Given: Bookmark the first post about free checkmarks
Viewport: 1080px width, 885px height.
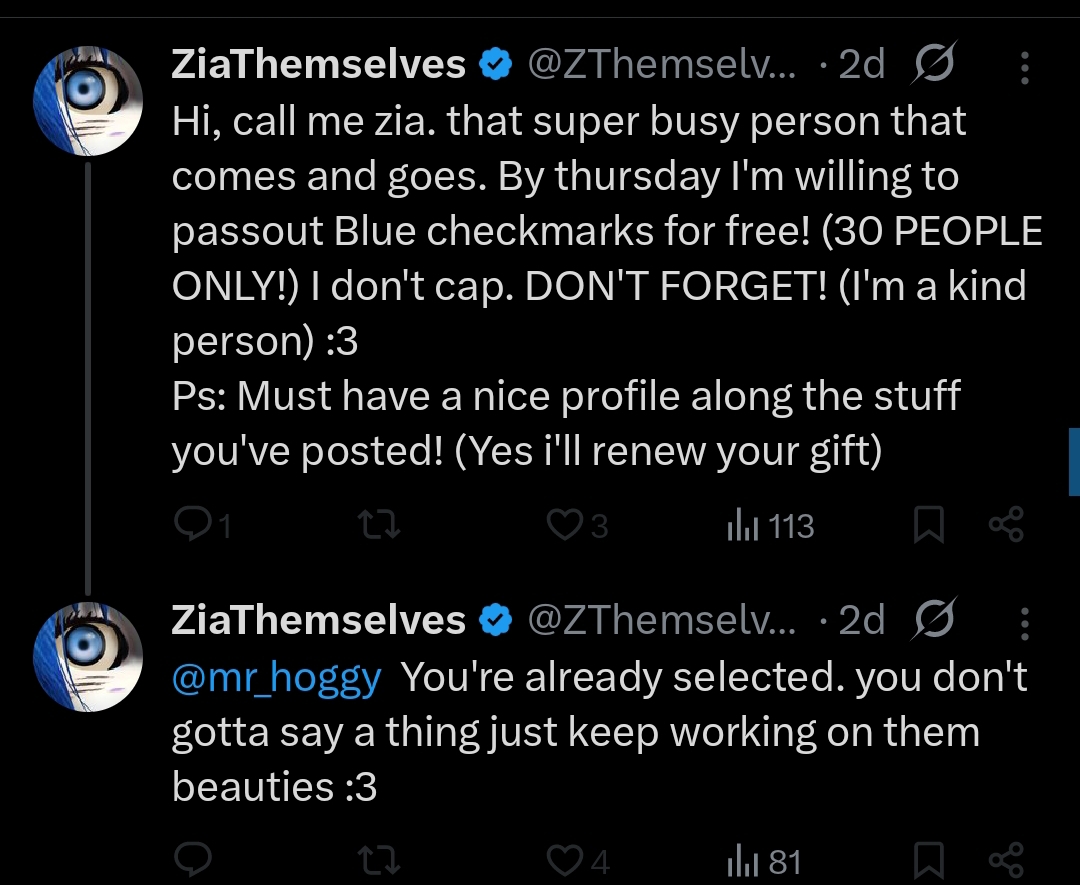Looking at the screenshot, I should (929, 526).
